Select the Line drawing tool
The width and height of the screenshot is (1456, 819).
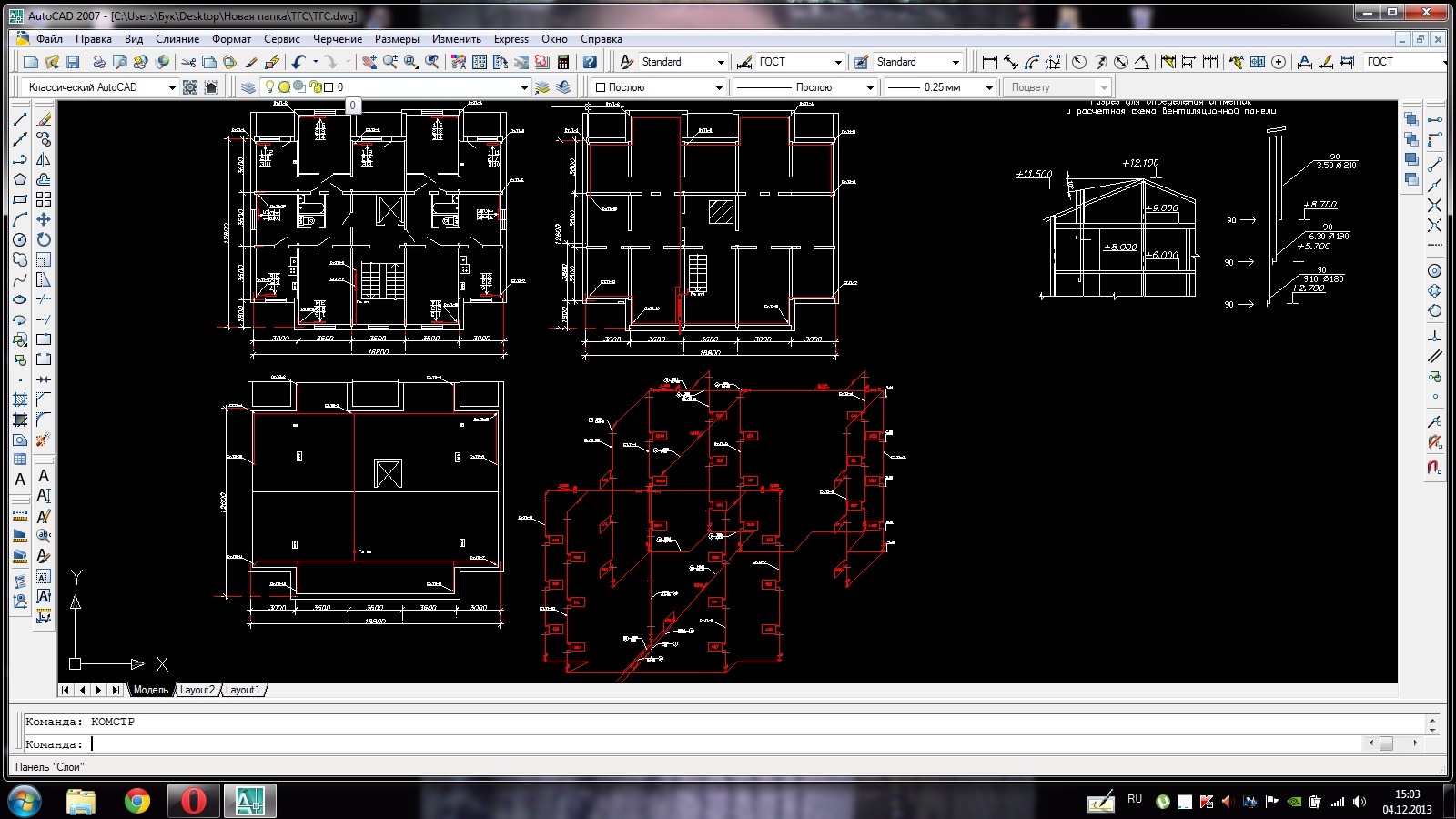20,119
